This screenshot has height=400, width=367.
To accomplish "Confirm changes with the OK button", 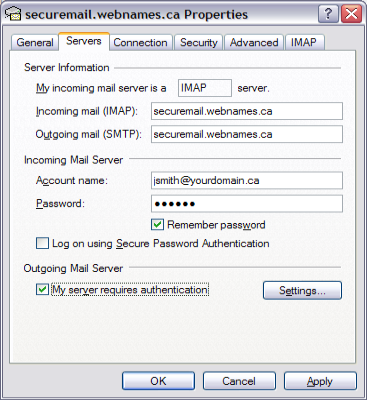I will tap(158, 381).
